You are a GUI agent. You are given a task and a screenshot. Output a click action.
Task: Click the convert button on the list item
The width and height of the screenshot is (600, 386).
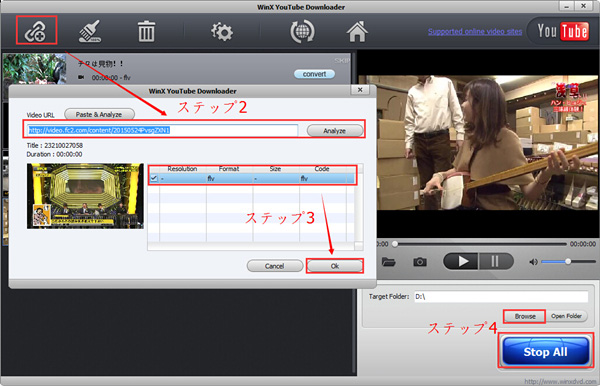coord(315,74)
